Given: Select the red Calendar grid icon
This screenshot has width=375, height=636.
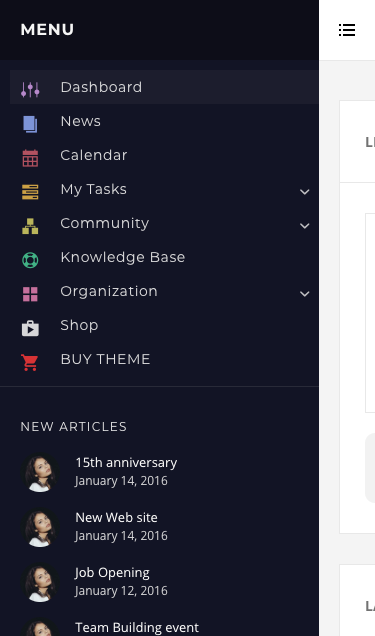Looking at the screenshot, I should tap(30, 158).
